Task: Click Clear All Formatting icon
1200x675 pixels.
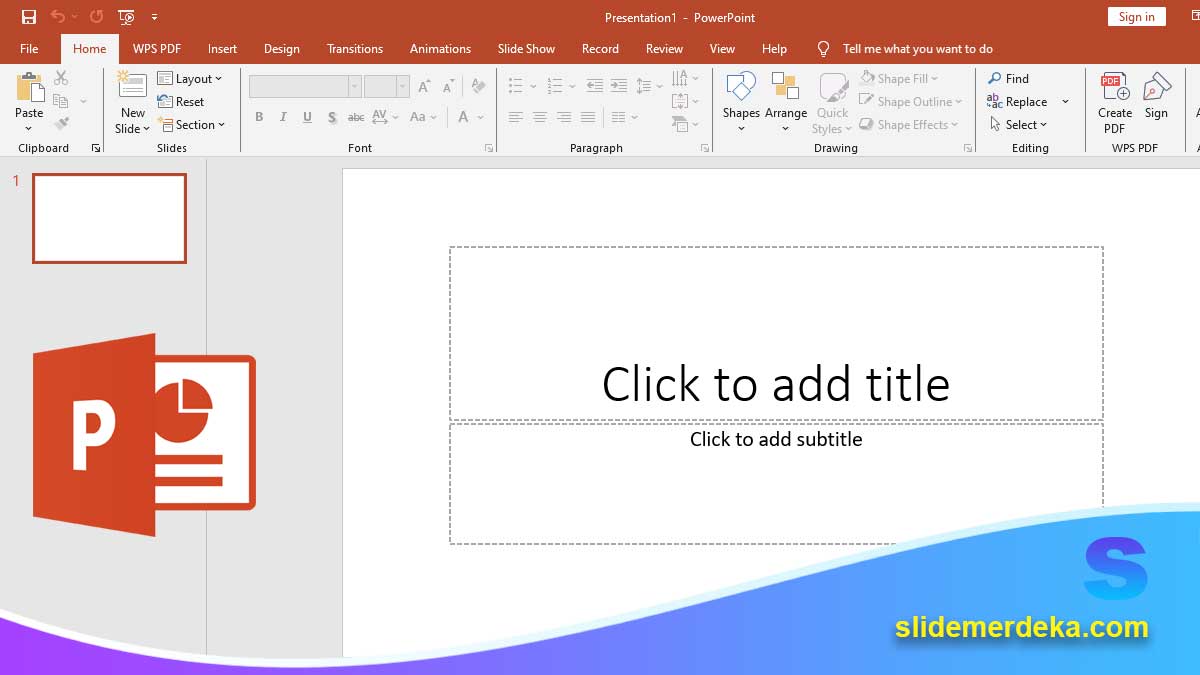Action: pyautogui.click(x=478, y=87)
